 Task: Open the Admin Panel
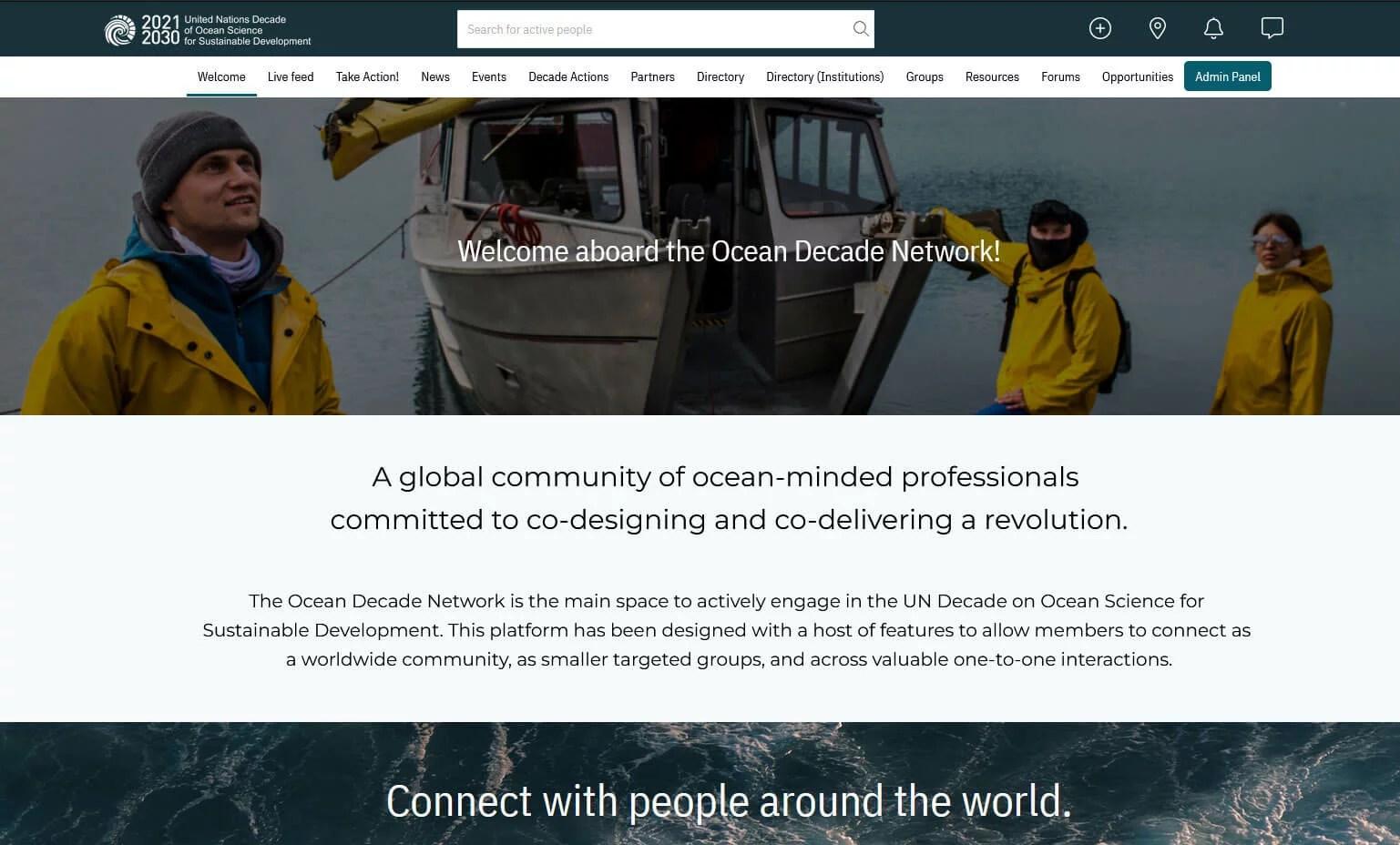(x=1228, y=76)
